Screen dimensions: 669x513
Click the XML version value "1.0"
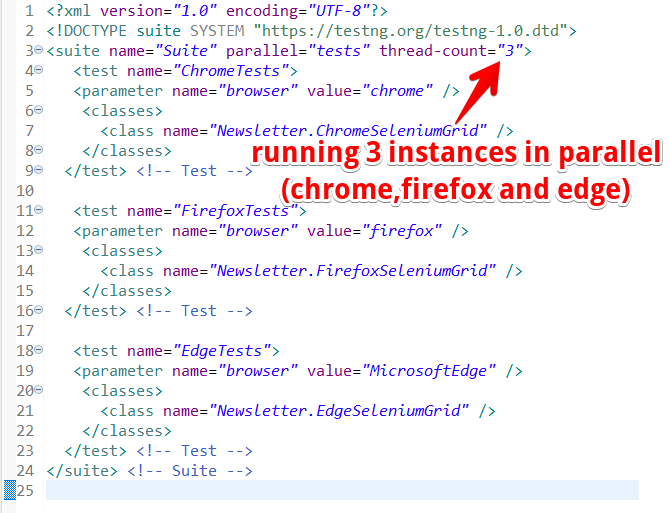click(x=195, y=11)
